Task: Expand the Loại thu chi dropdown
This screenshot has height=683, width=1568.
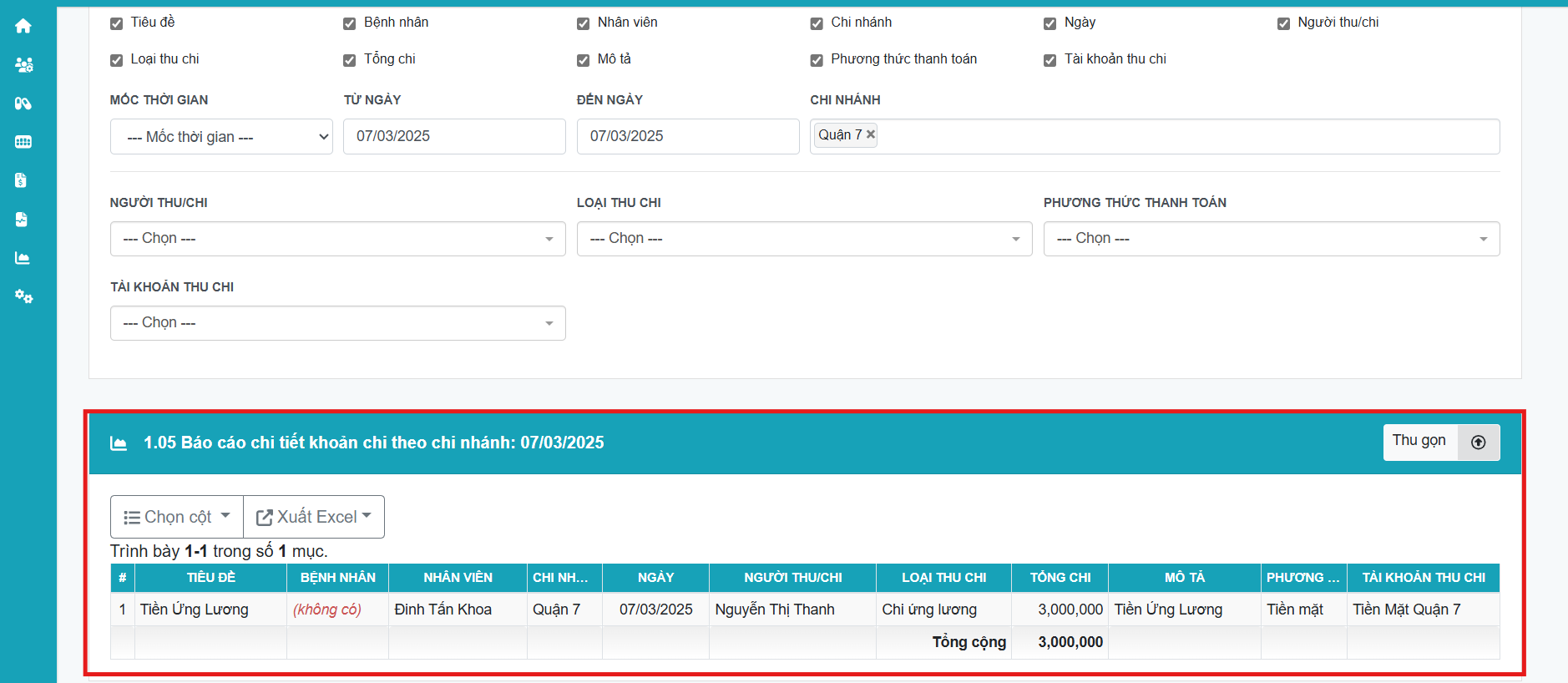Action: (804, 239)
